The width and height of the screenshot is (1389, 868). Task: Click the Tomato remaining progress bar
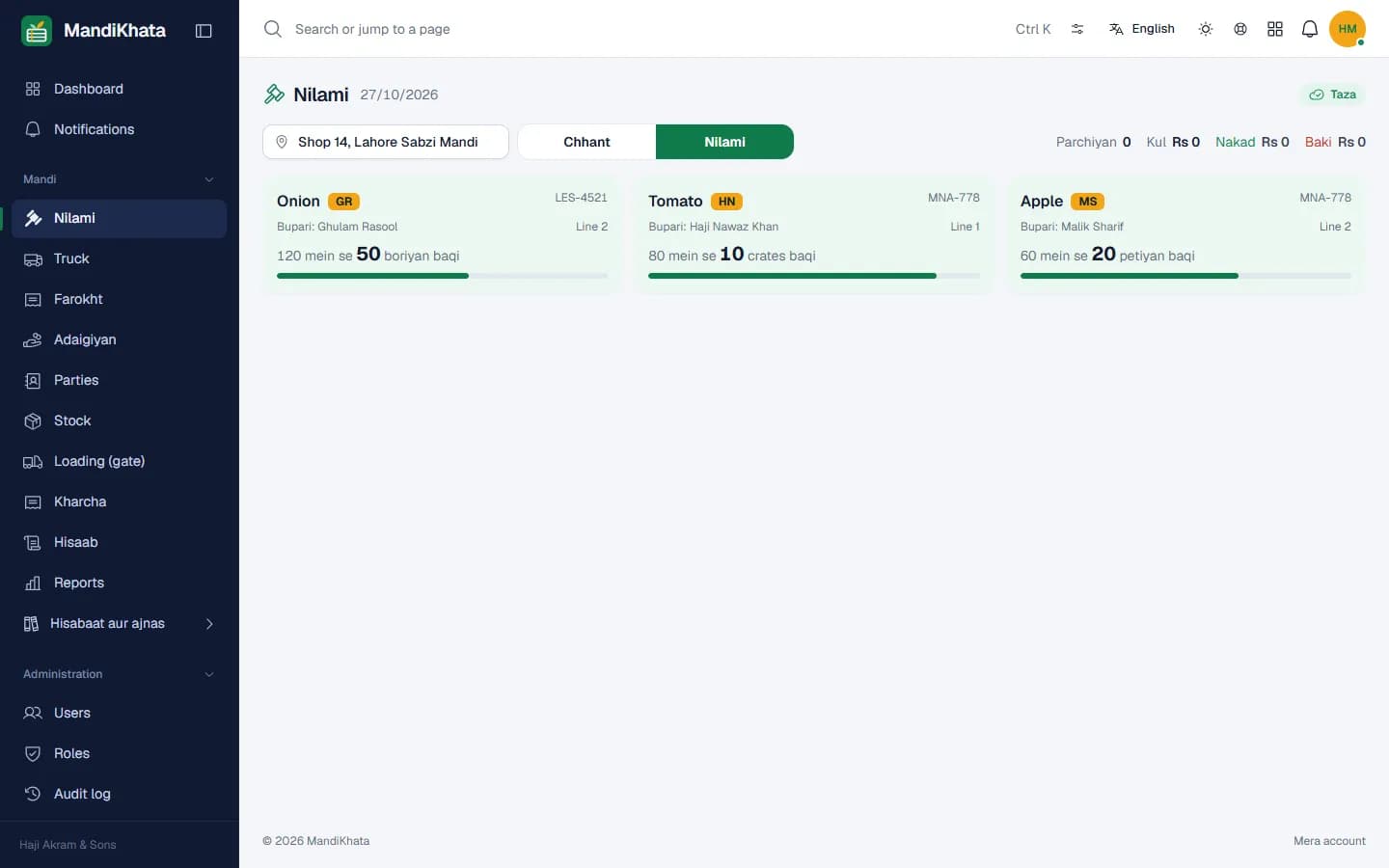[x=814, y=276]
